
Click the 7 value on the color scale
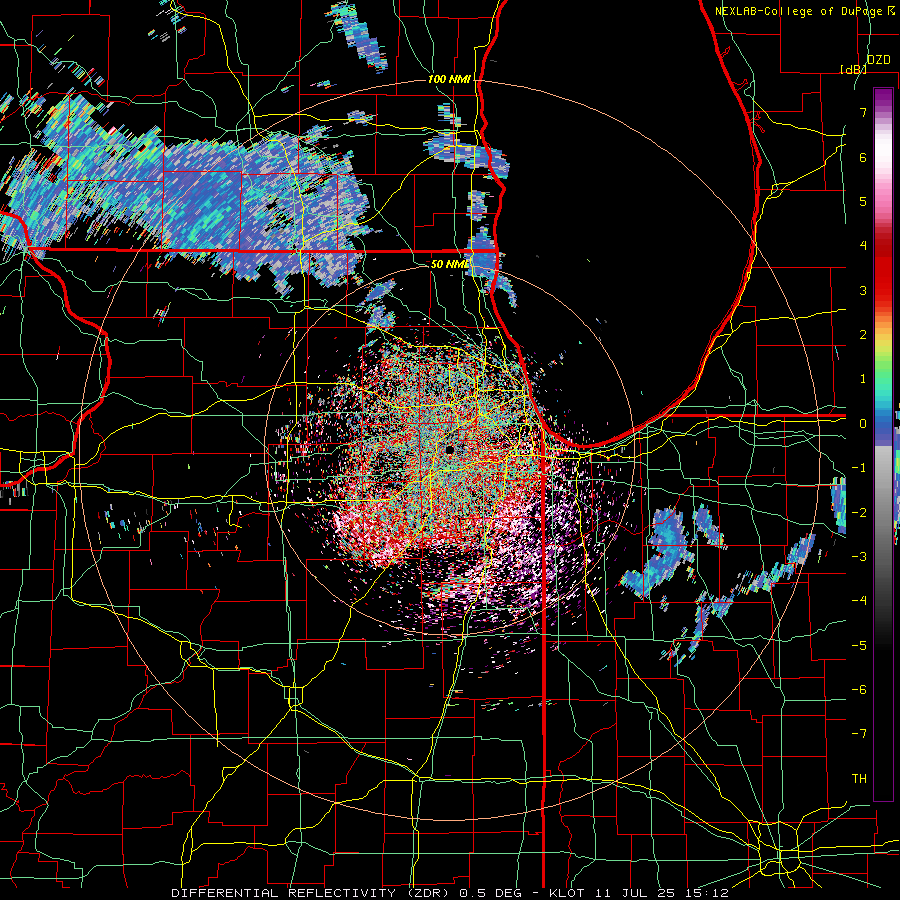863,112
